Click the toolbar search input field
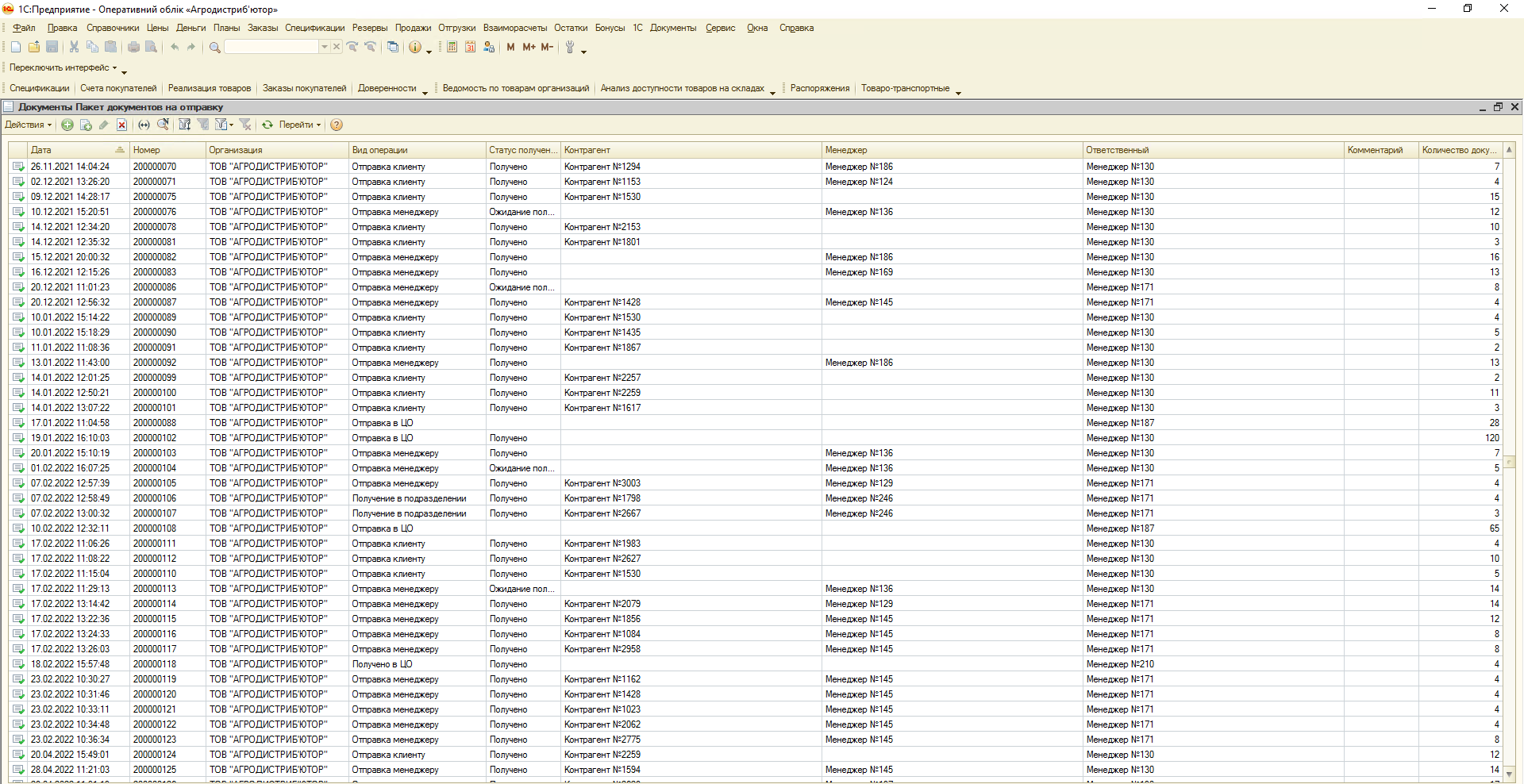 pyautogui.click(x=271, y=48)
